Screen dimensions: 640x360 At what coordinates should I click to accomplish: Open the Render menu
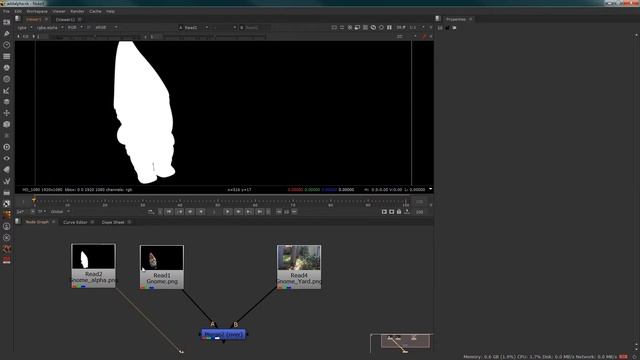77,11
